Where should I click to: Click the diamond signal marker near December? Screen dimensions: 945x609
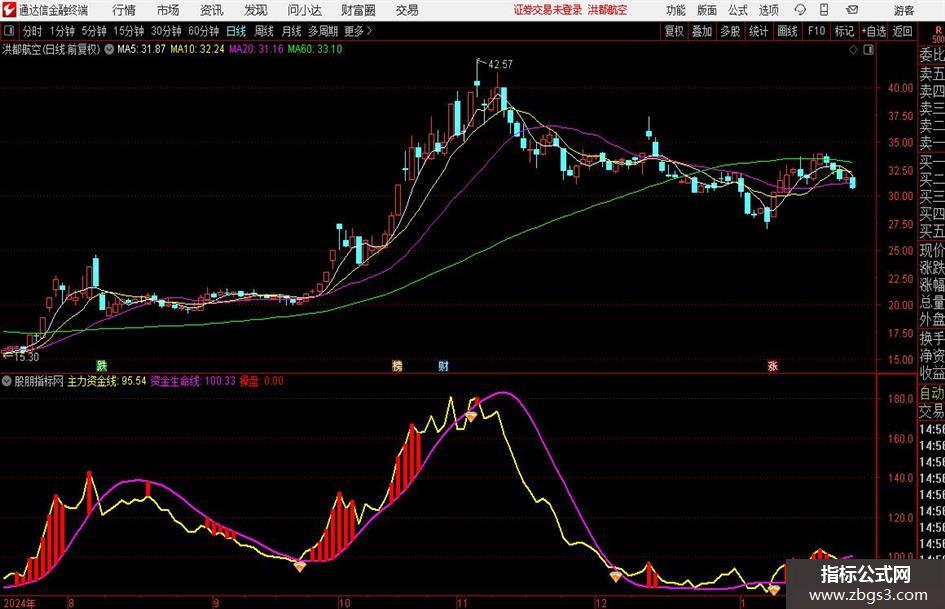[x=615, y=576]
